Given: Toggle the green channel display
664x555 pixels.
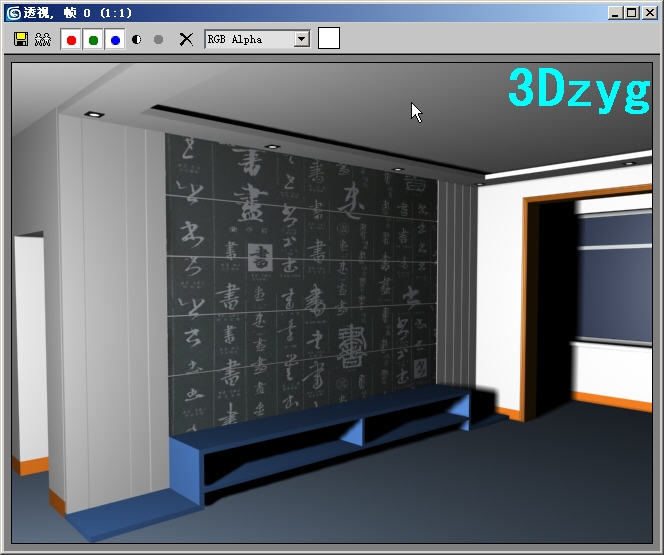Looking at the screenshot, I should (93, 40).
